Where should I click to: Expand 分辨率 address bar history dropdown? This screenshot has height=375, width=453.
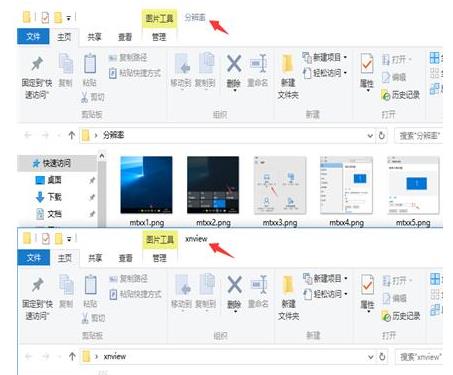(370, 136)
